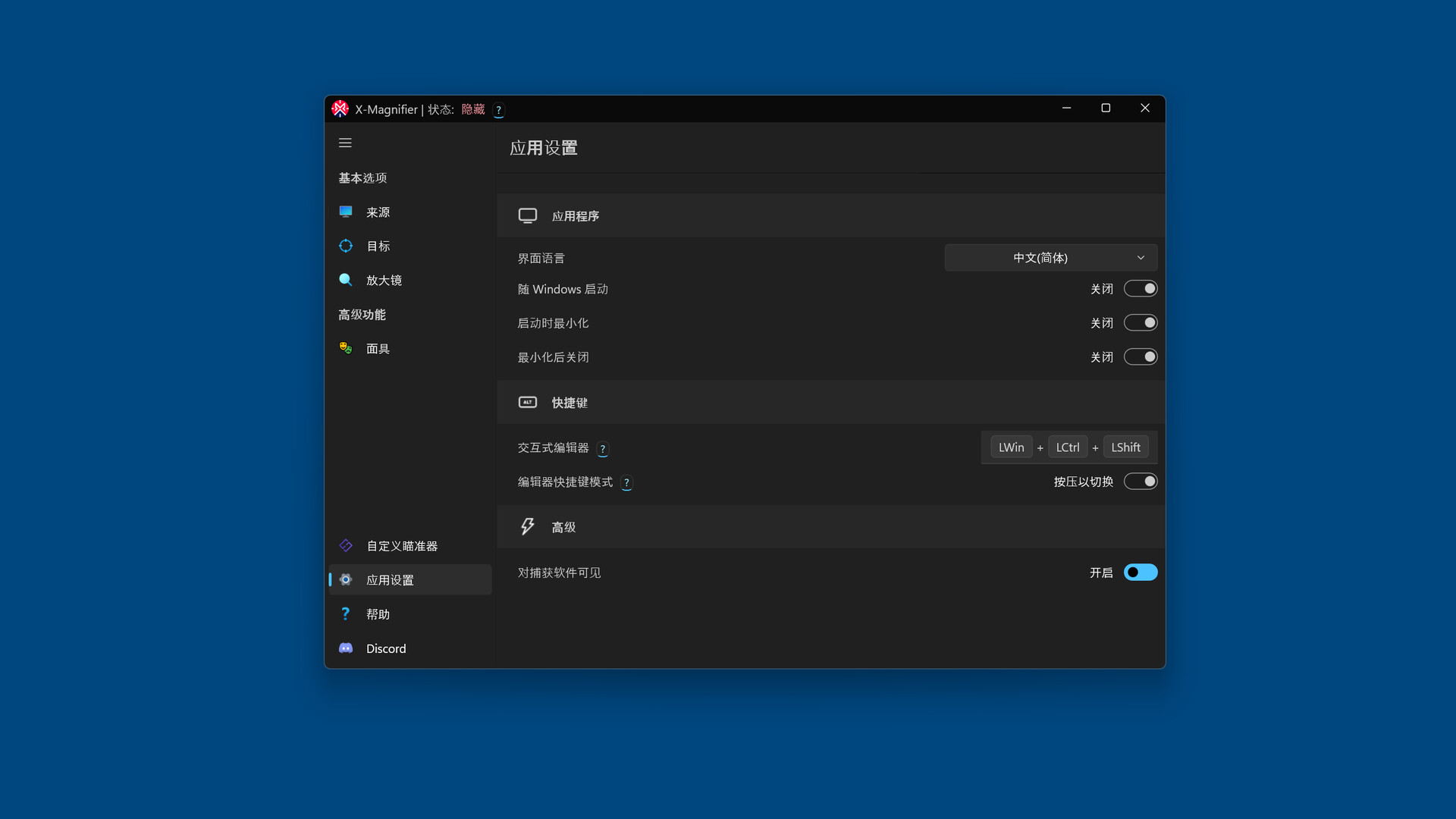Image resolution: width=1456 pixels, height=819 pixels.
Task: Click the 面具 masks icon
Action: tap(346, 348)
